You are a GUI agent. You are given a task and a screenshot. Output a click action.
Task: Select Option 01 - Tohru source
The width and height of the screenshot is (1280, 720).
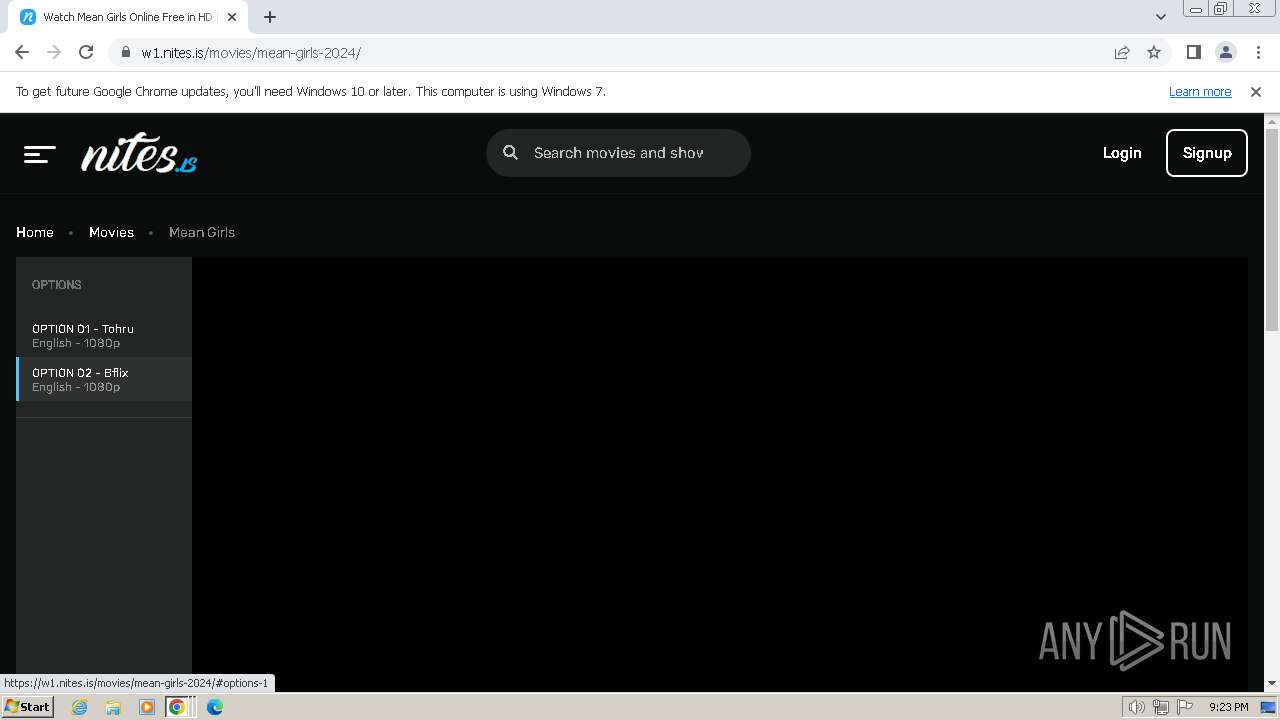click(104, 335)
